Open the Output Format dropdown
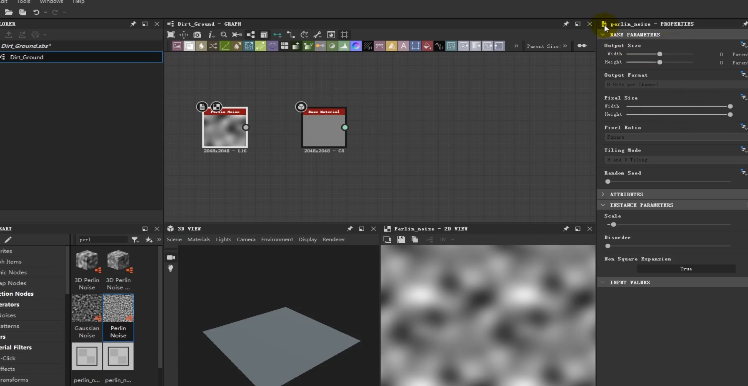 (x=676, y=84)
